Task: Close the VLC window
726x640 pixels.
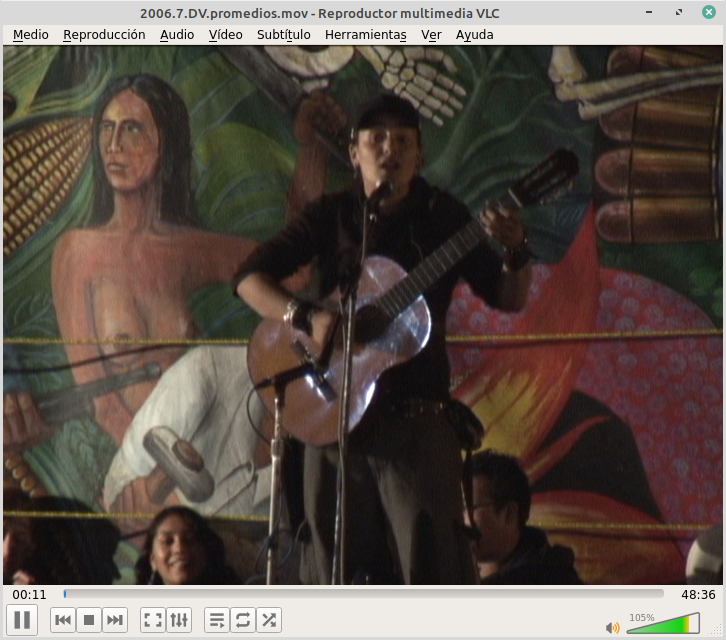Action: point(708,12)
